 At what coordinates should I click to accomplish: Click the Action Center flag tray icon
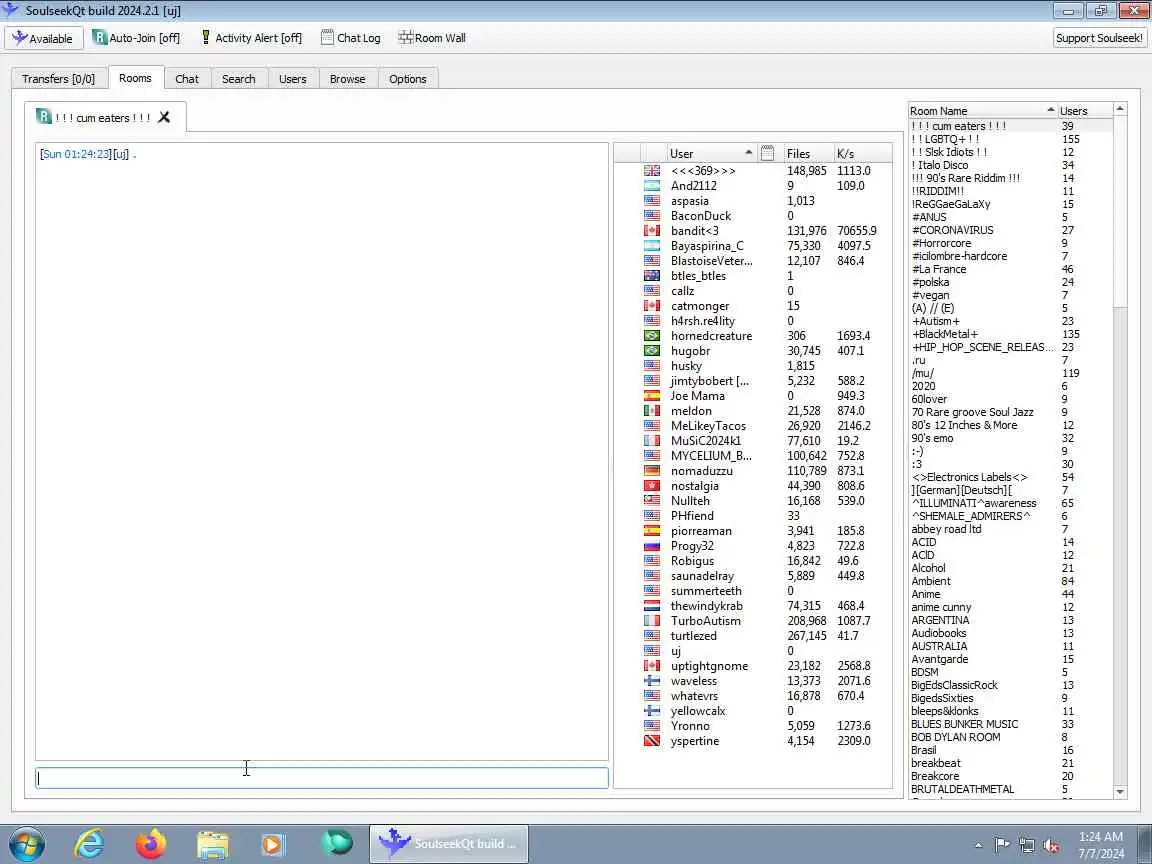pyautogui.click(x=1001, y=845)
